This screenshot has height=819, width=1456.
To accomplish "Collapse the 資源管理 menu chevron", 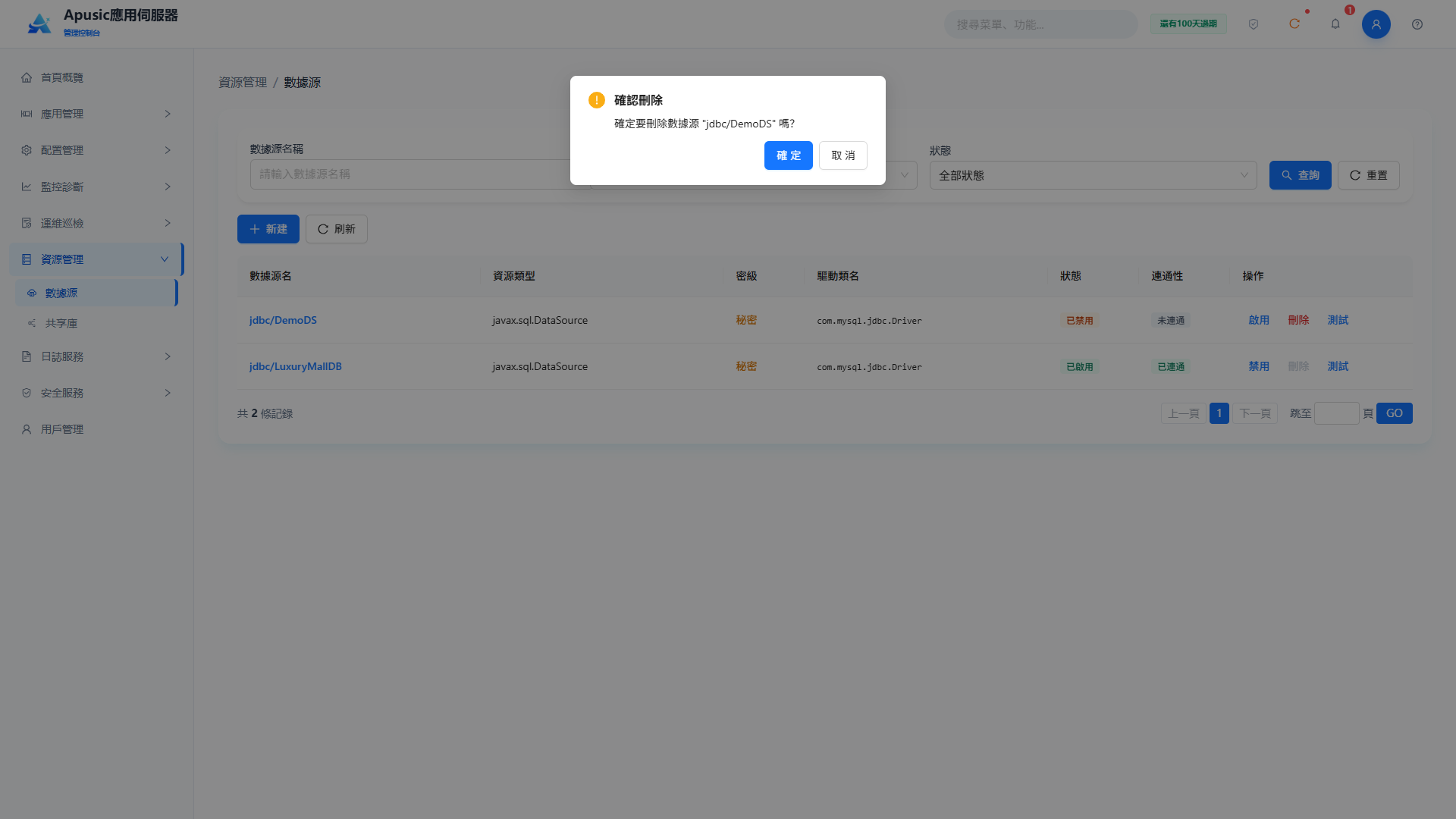I will pos(165,259).
